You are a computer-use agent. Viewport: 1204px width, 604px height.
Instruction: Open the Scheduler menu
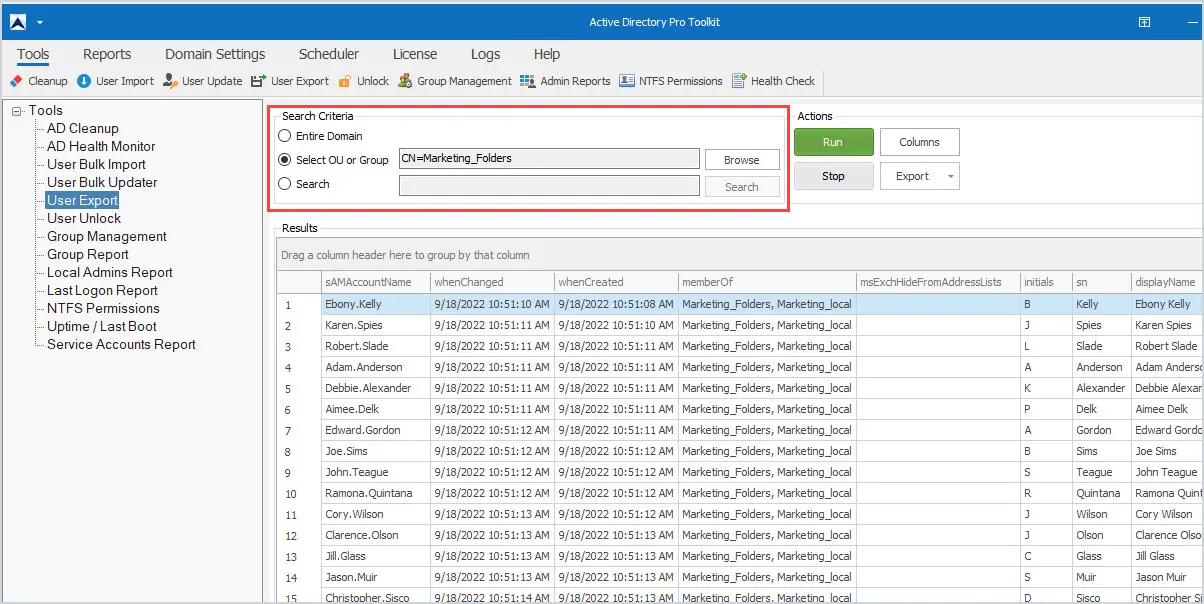[x=329, y=54]
